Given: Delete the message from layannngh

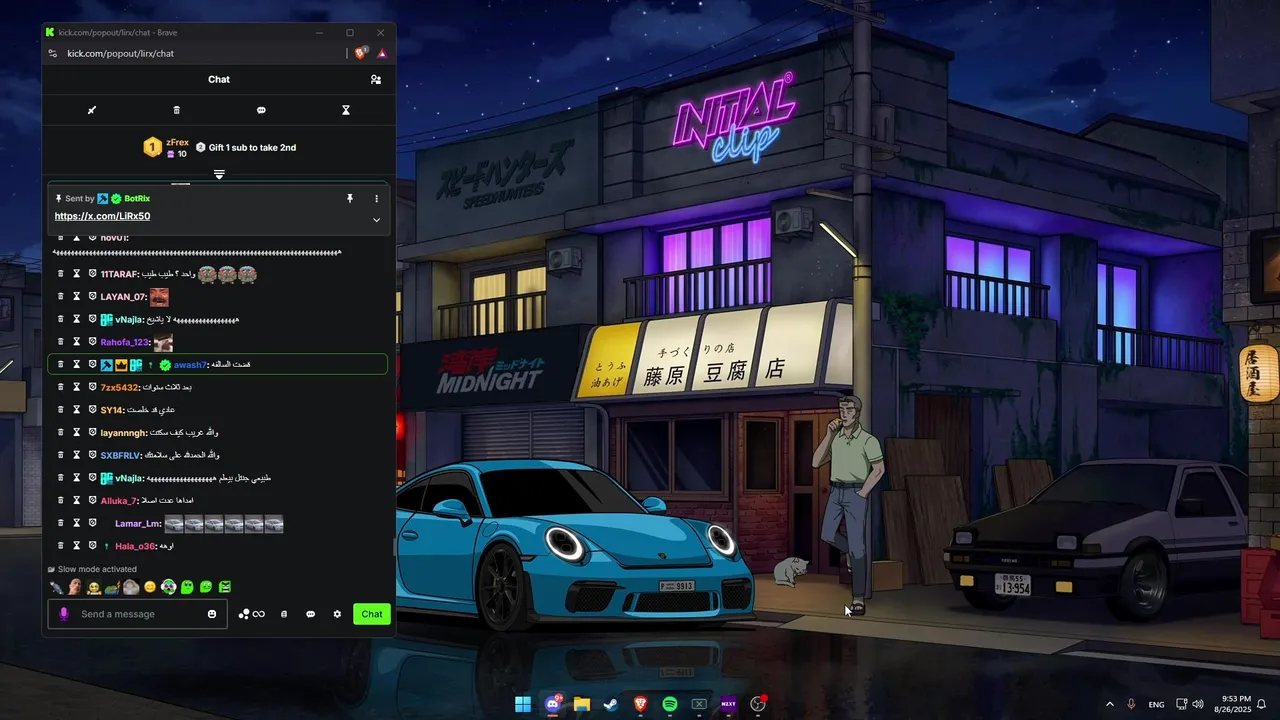Looking at the screenshot, I should pyautogui.click(x=60, y=432).
